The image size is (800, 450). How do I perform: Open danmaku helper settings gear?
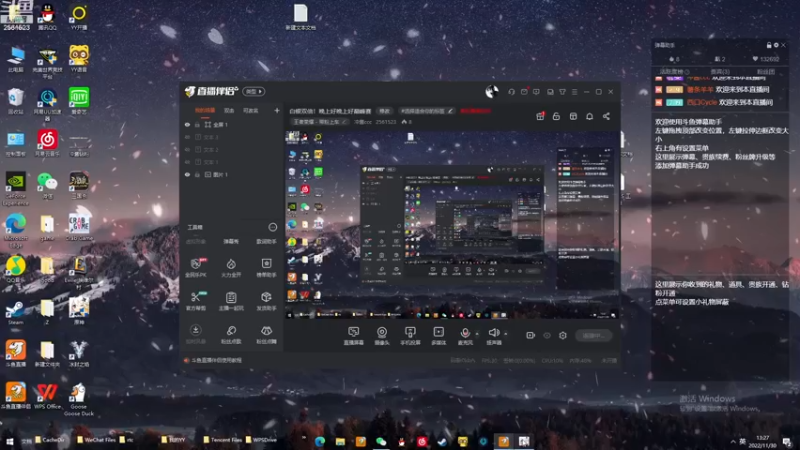(776, 45)
